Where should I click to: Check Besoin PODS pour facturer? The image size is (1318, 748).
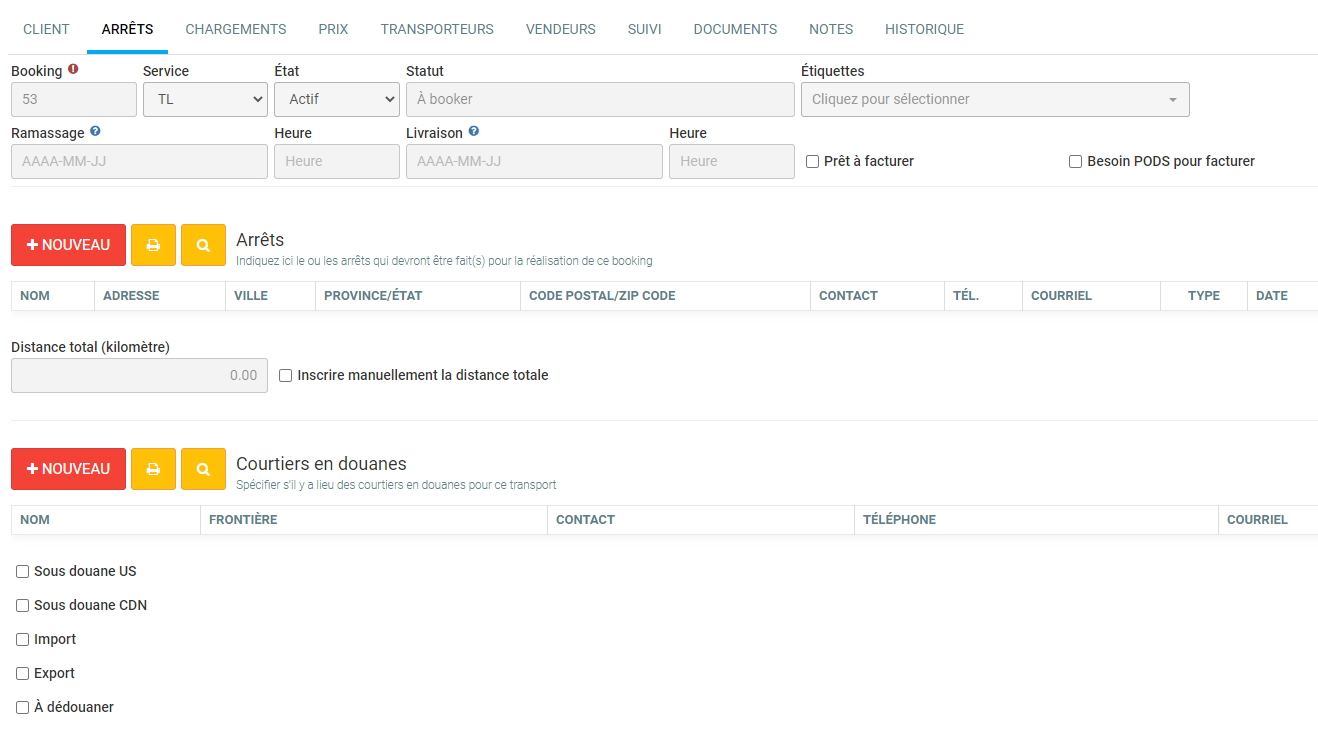click(1076, 161)
